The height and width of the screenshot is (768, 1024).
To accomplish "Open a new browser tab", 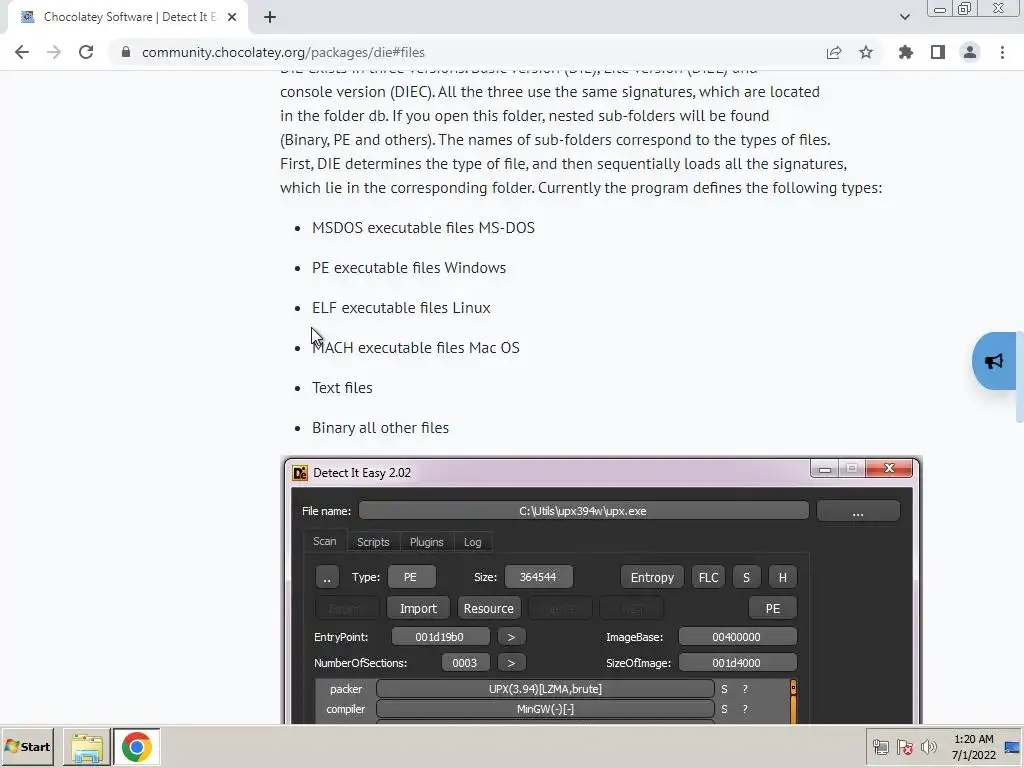I will [270, 17].
